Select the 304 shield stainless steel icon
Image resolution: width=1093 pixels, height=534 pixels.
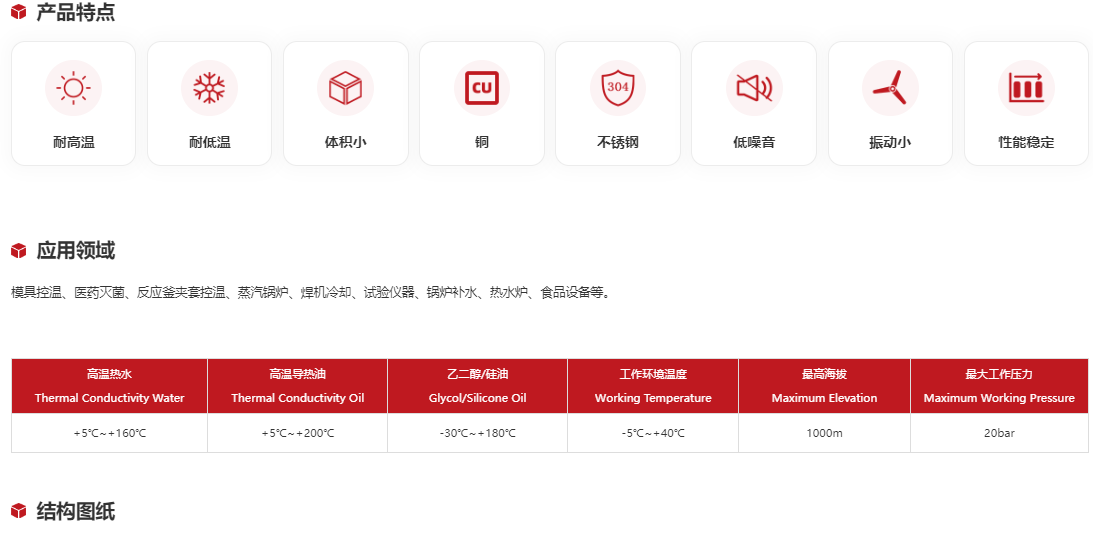click(617, 88)
